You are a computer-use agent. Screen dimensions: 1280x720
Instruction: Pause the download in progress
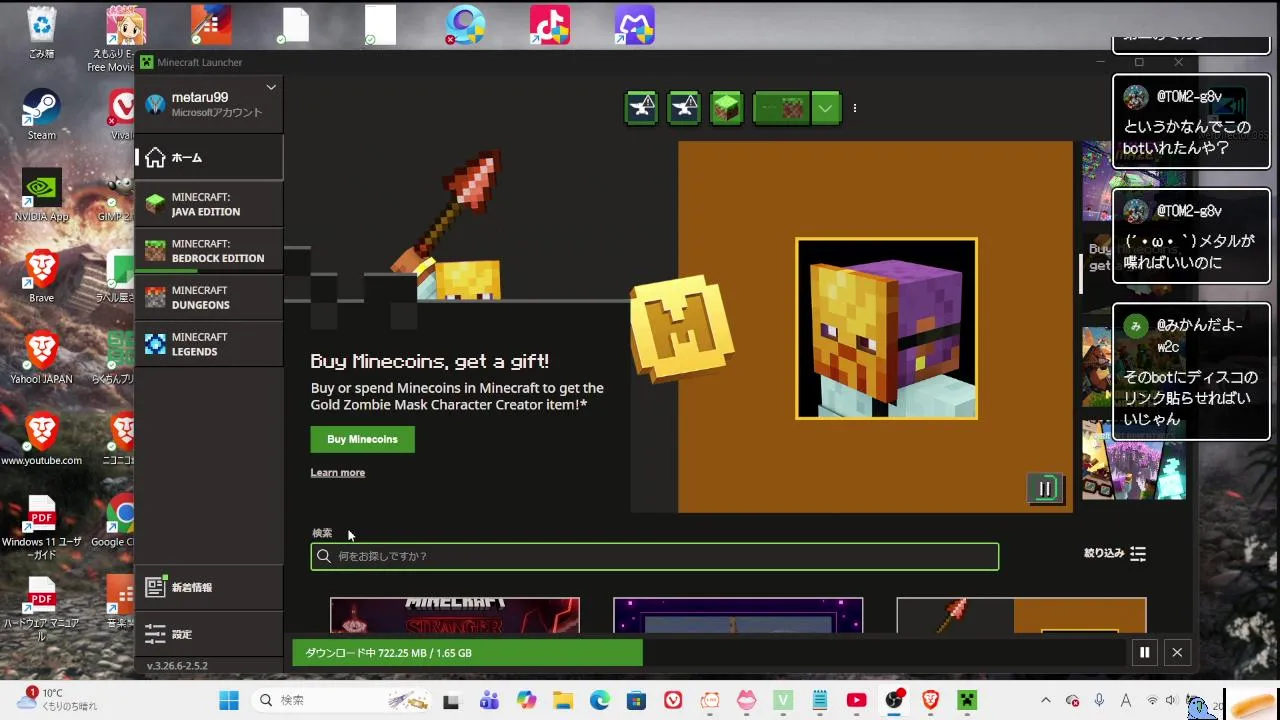click(1144, 653)
